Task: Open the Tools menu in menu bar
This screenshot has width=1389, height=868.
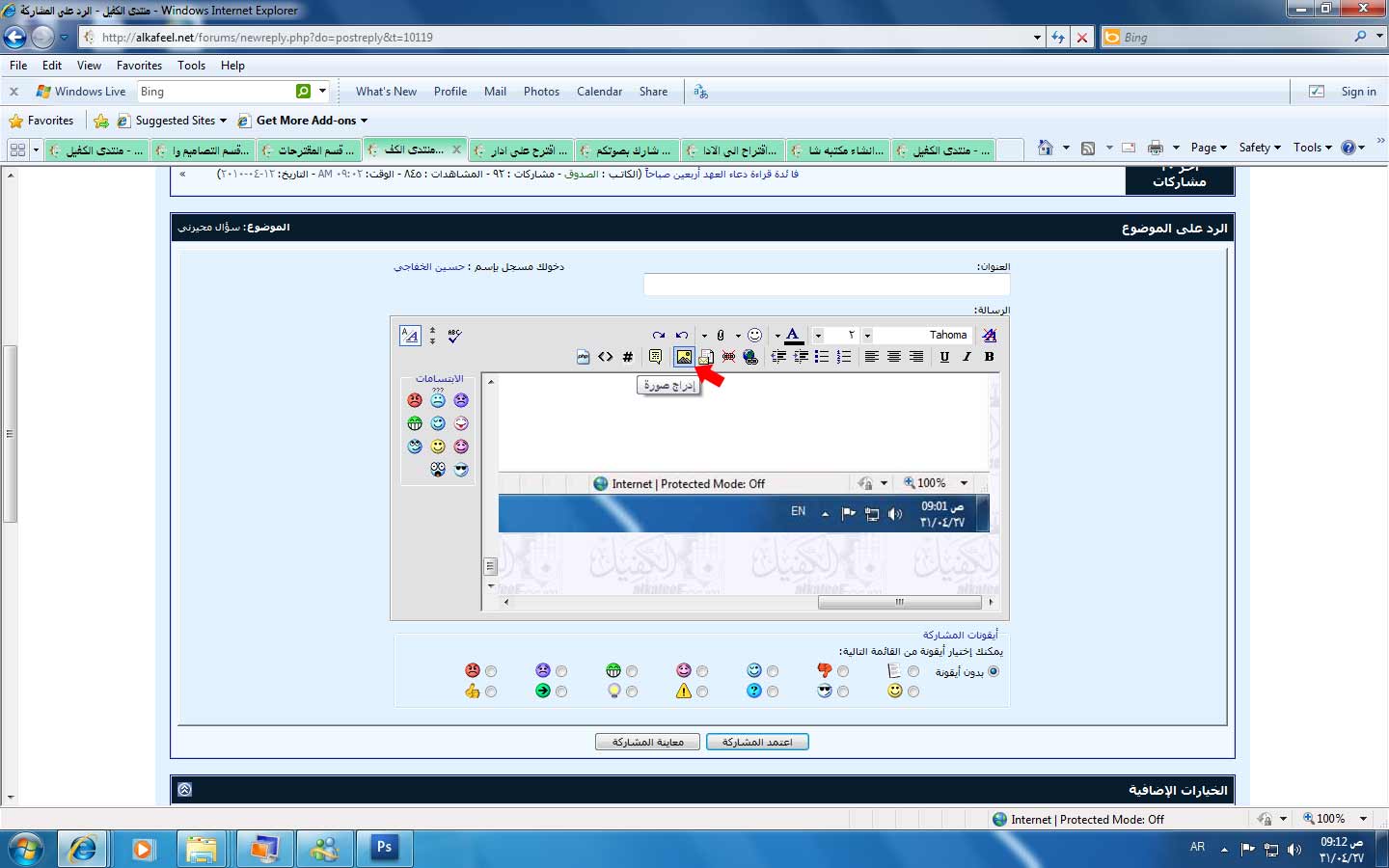Action: (x=191, y=66)
